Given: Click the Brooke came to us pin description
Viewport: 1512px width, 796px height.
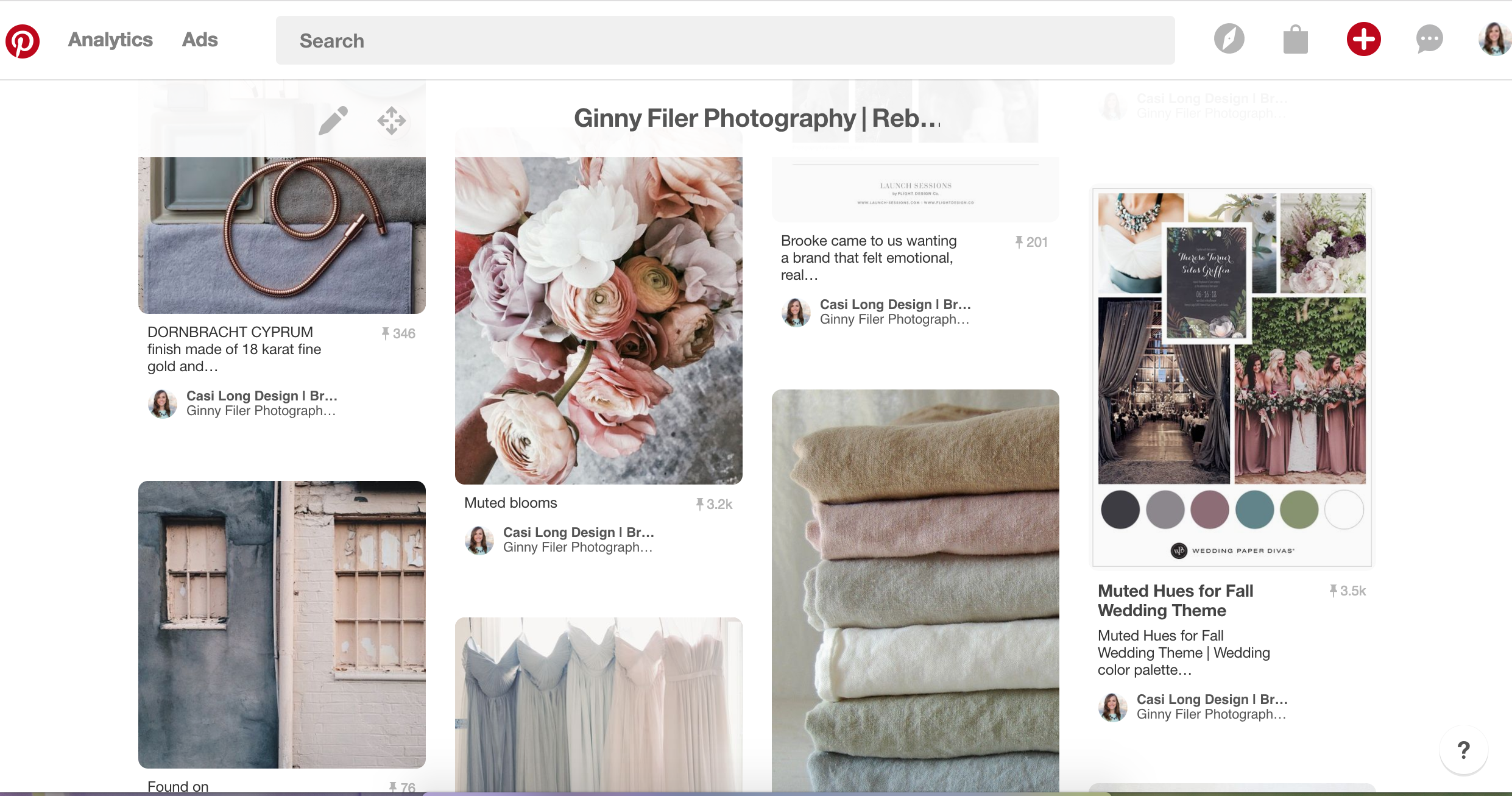Looking at the screenshot, I should click(x=869, y=258).
